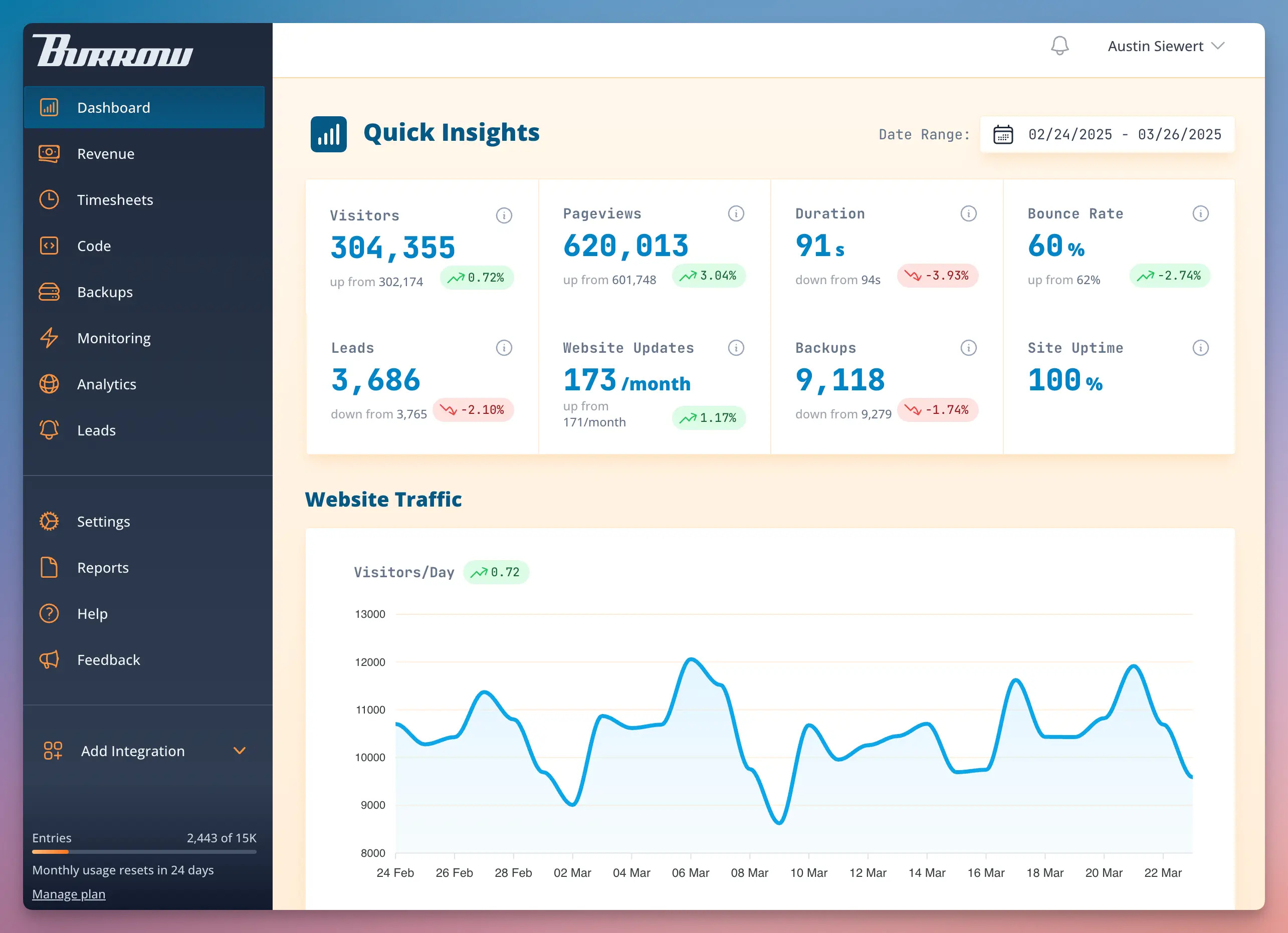Click the Backups server stack icon
The width and height of the screenshot is (1288, 933).
click(x=49, y=292)
